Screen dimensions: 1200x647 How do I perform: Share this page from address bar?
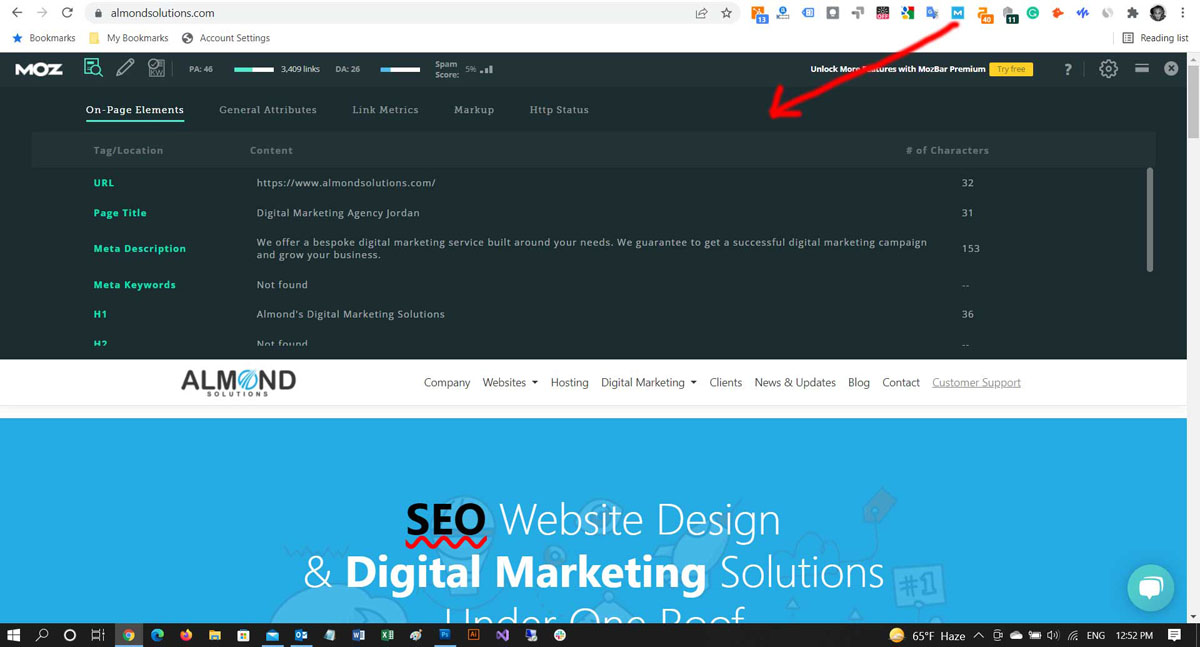701,13
